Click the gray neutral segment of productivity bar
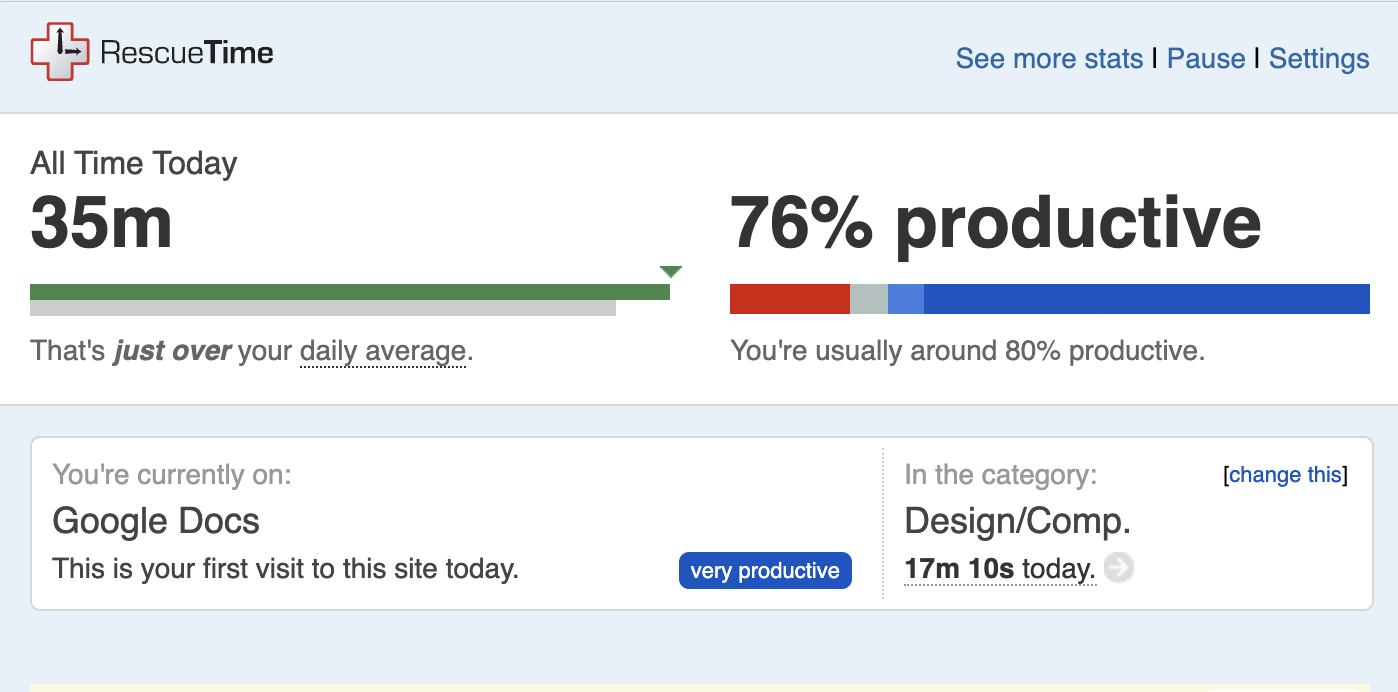Image resolution: width=1398 pixels, height=692 pixels. [x=869, y=299]
